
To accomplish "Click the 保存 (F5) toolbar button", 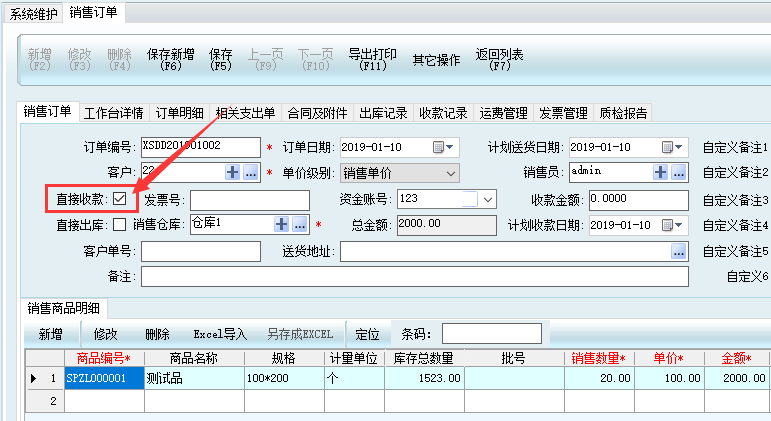I will tap(221, 59).
